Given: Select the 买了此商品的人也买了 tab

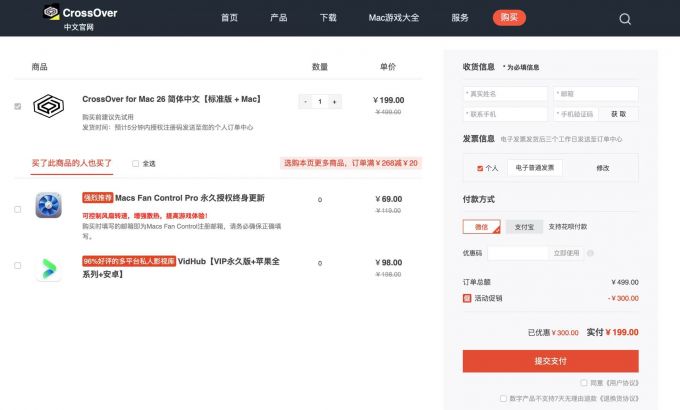Looking at the screenshot, I should (72, 164).
